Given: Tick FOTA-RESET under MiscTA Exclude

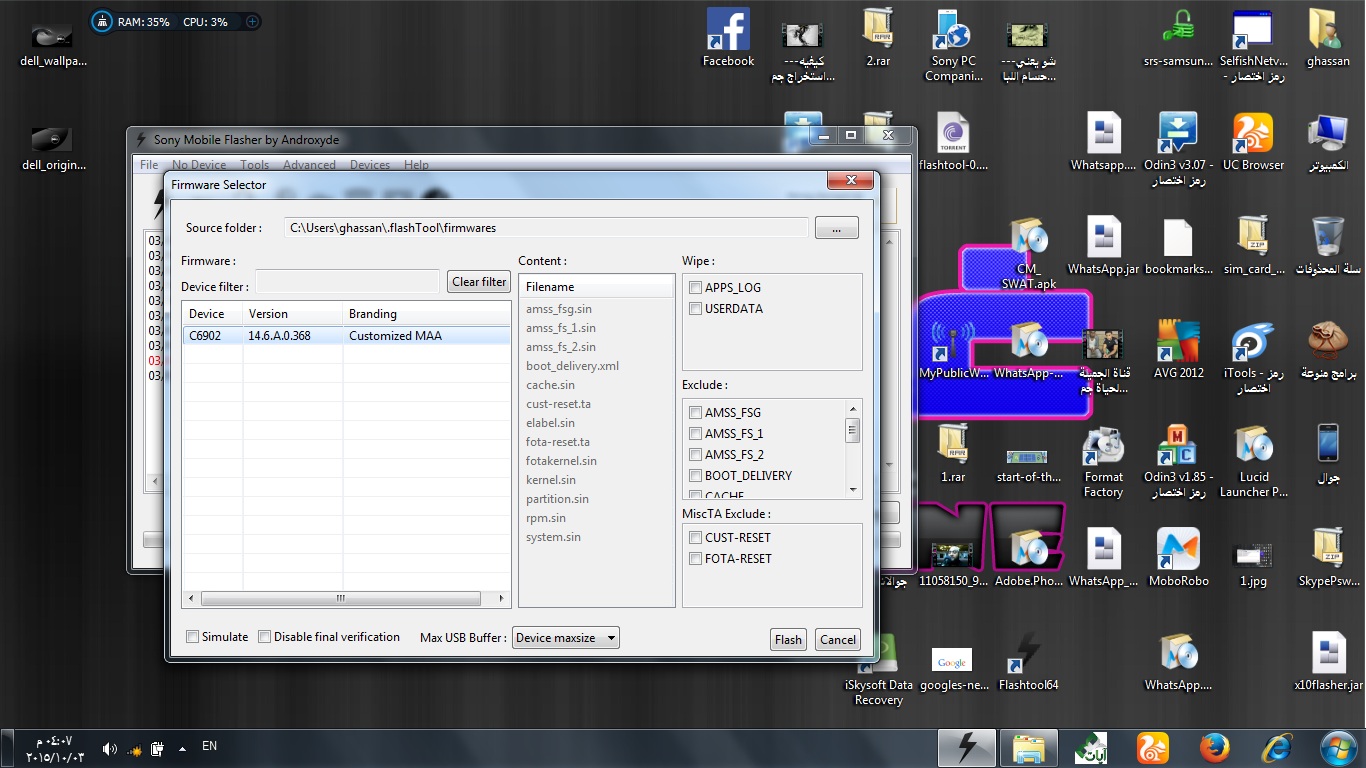Looking at the screenshot, I should tap(695, 559).
